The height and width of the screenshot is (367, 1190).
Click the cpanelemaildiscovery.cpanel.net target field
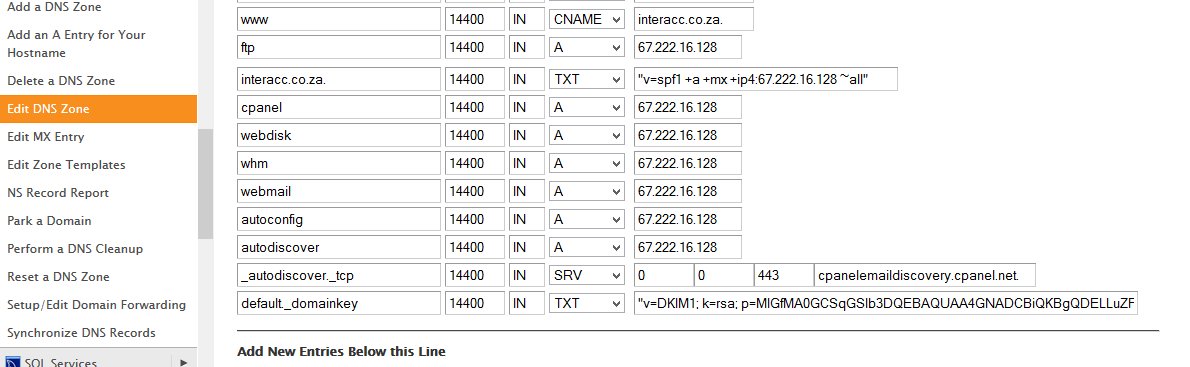(x=924, y=275)
